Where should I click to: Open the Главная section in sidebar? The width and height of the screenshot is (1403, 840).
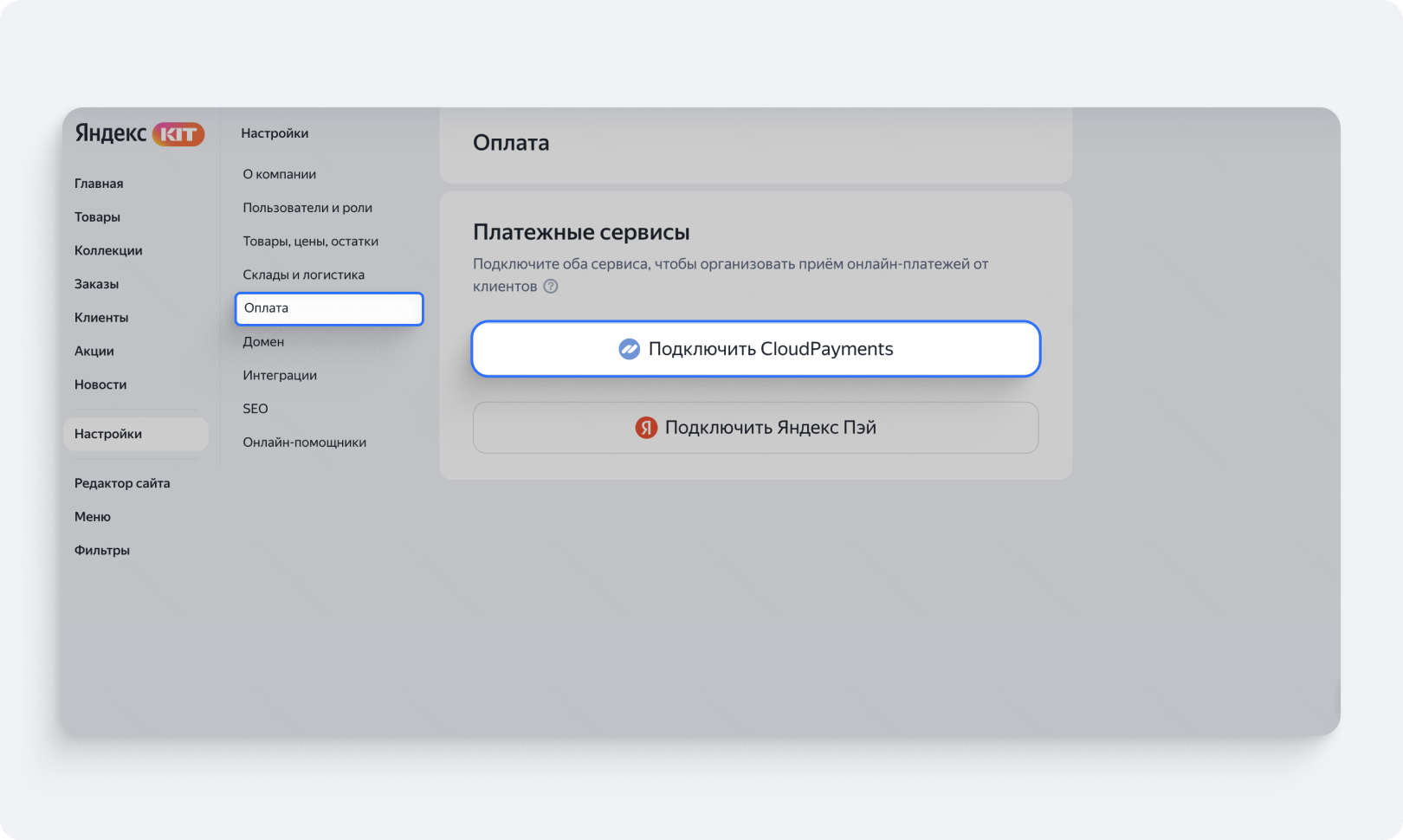99,184
